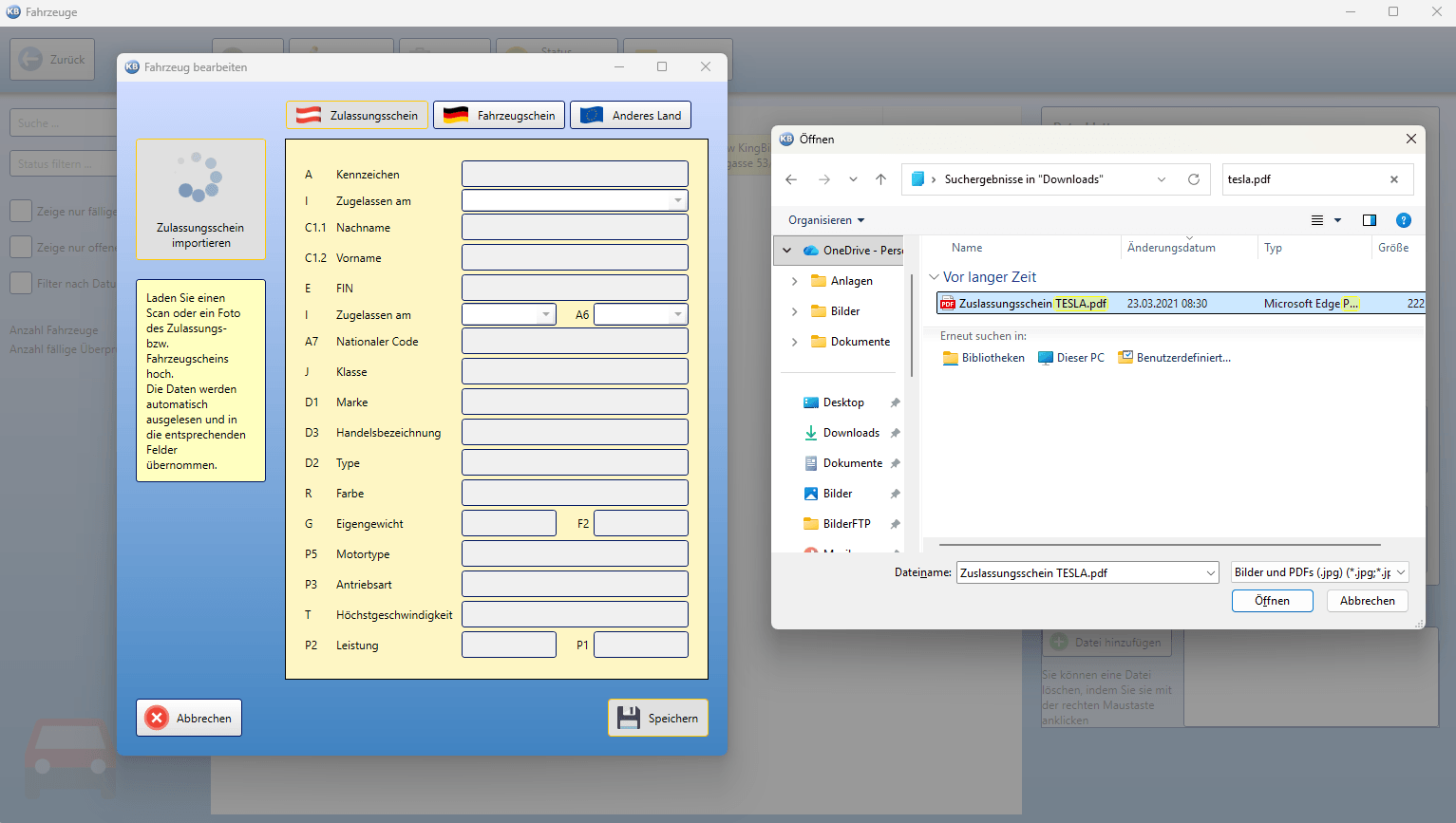This screenshot has height=823, width=1456.
Task: Navigate up one folder with up arrow
Action: [880, 179]
